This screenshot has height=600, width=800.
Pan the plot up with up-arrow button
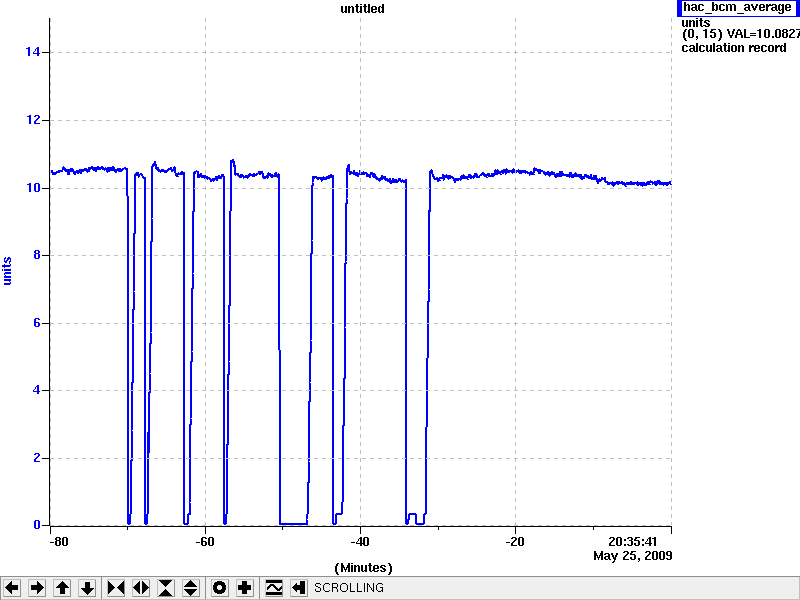(62, 588)
